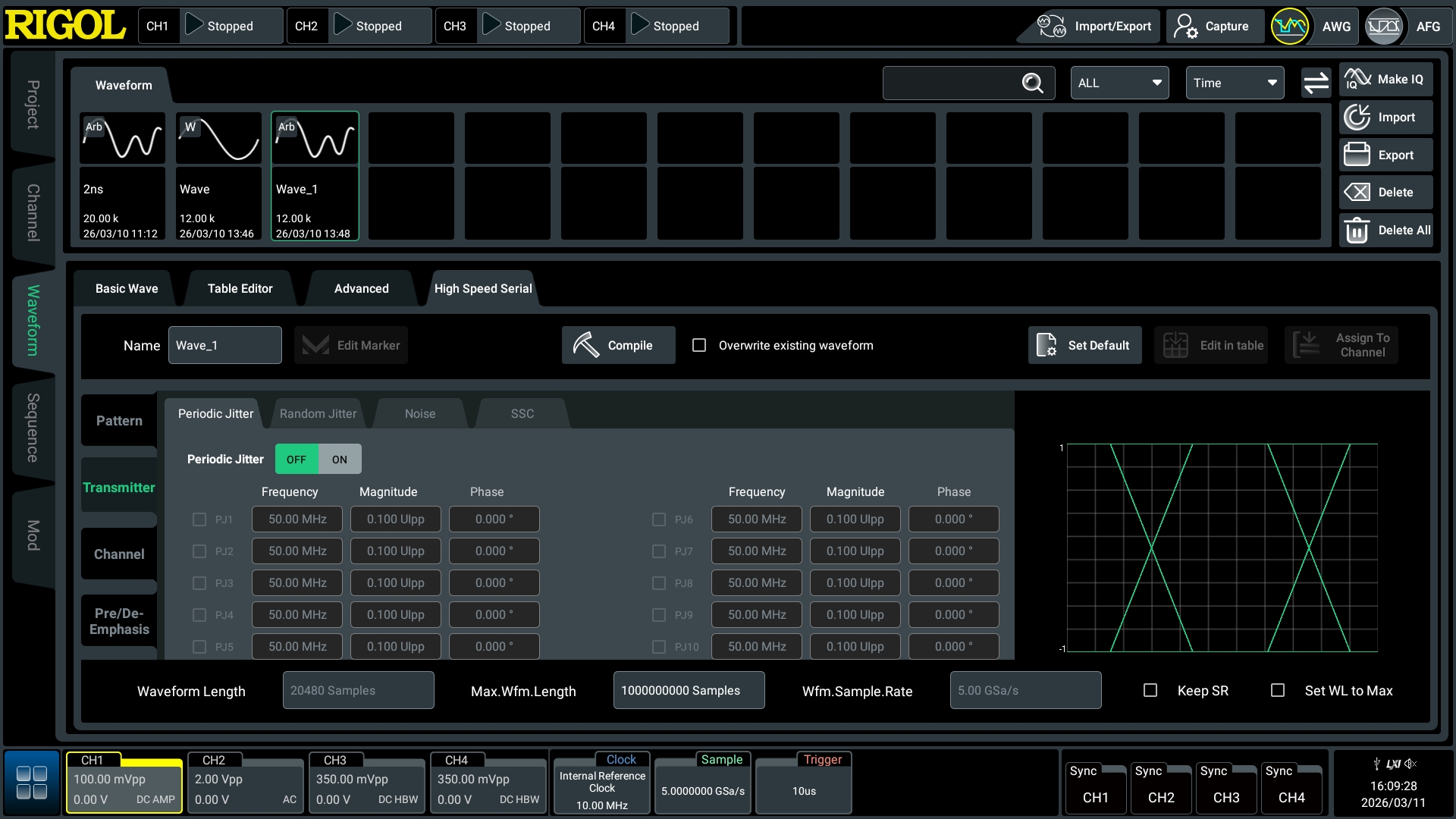This screenshot has width=1456, height=819.
Task: Turn Periodic Jitter ON
Action: point(339,460)
